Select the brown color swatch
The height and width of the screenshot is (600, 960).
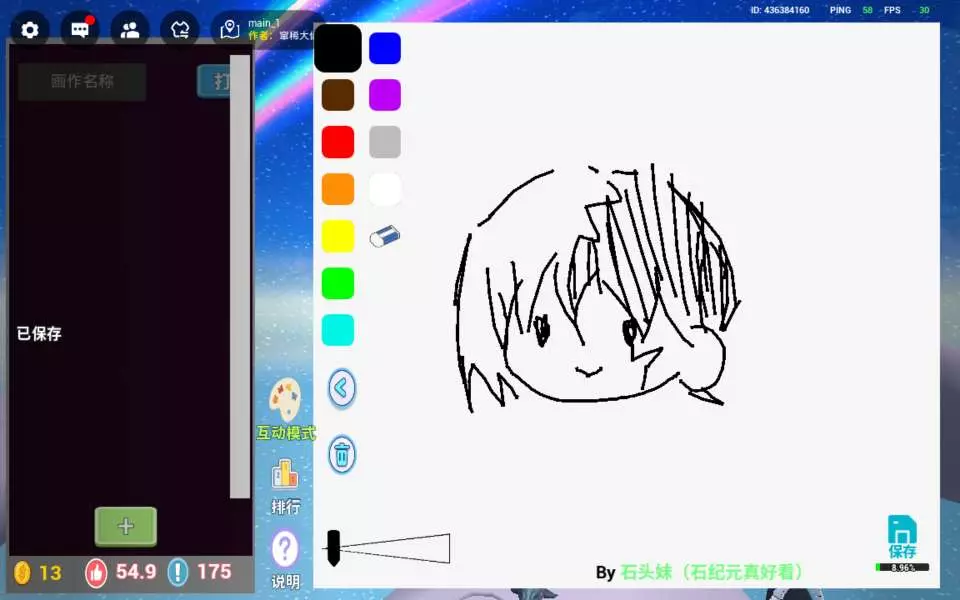point(337,95)
